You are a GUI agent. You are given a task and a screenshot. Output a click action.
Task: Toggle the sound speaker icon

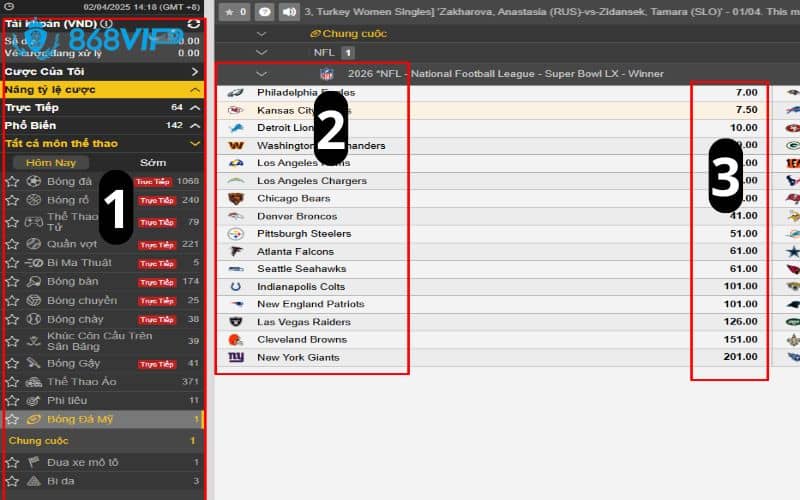289,12
